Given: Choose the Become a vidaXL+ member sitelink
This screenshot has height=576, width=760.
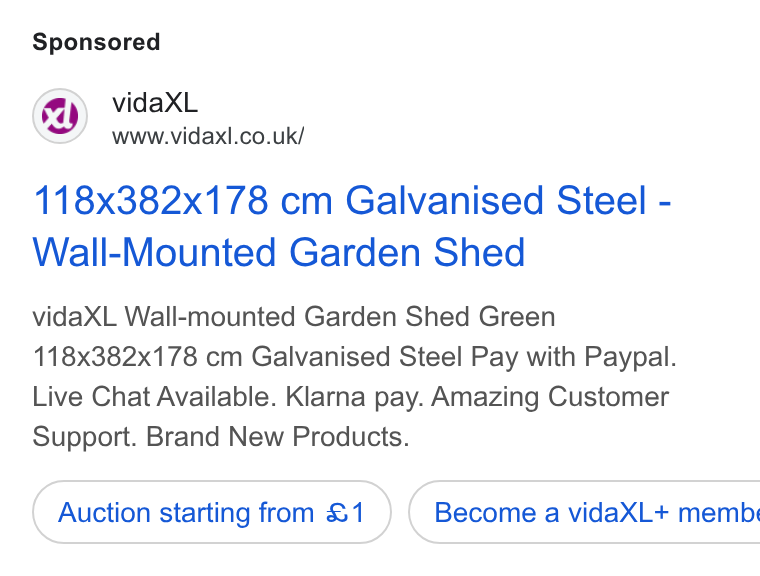Looking at the screenshot, I should (585, 512).
